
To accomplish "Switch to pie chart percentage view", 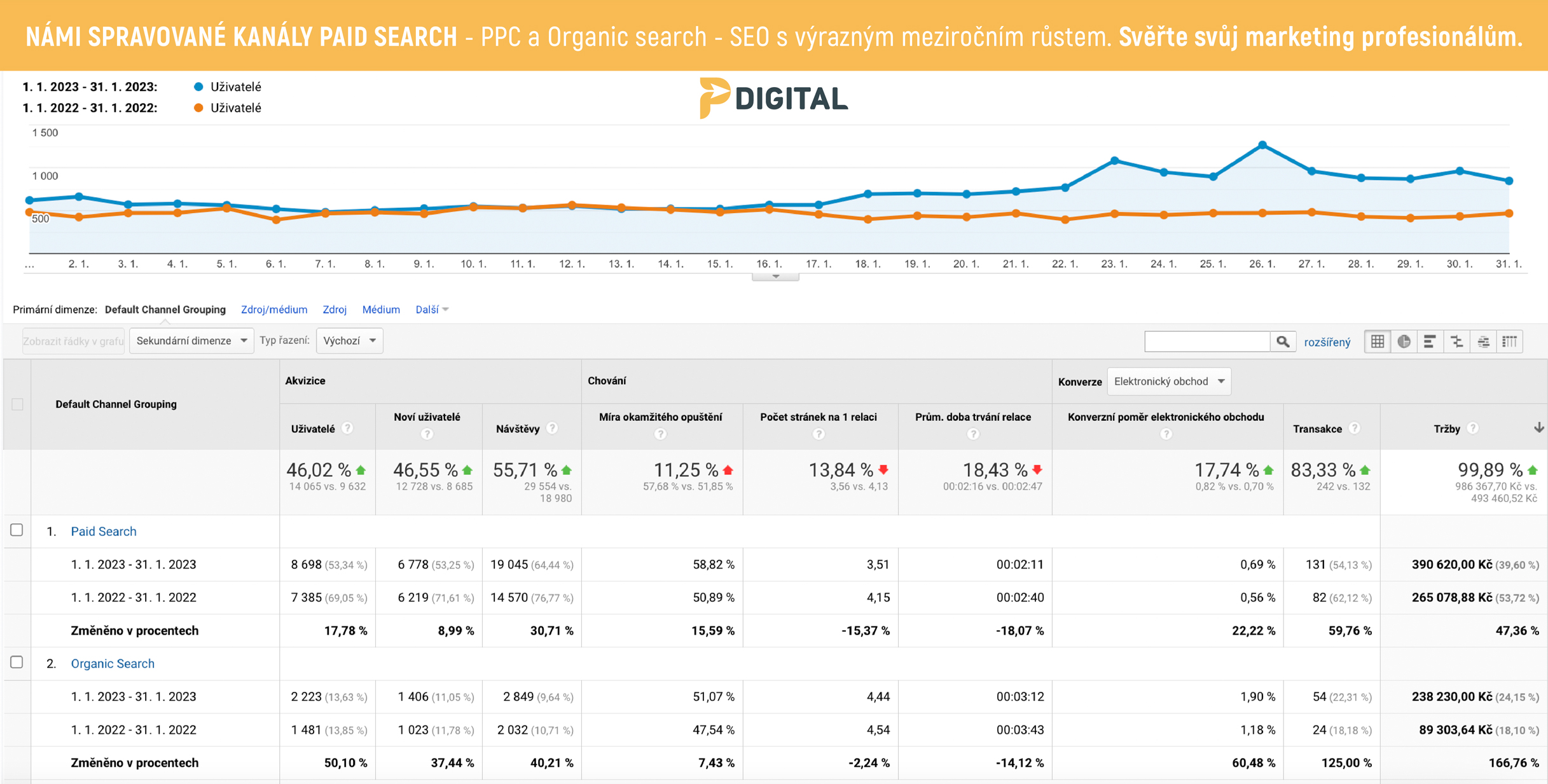I will pyautogui.click(x=1404, y=341).
